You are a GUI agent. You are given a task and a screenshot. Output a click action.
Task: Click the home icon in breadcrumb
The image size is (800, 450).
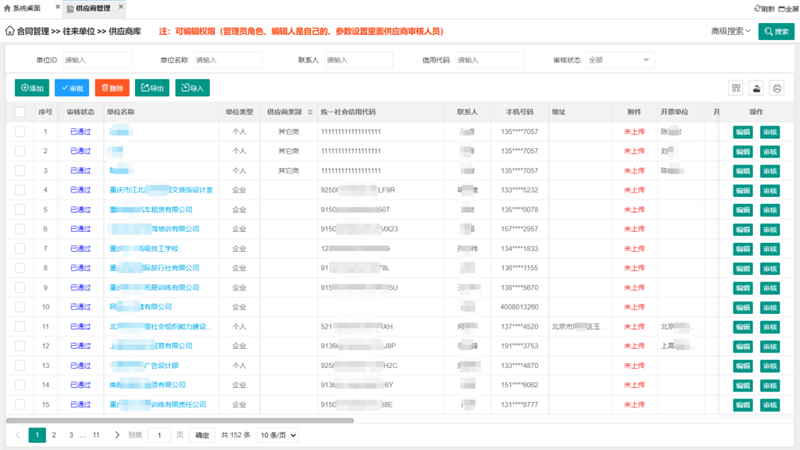point(10,31)
